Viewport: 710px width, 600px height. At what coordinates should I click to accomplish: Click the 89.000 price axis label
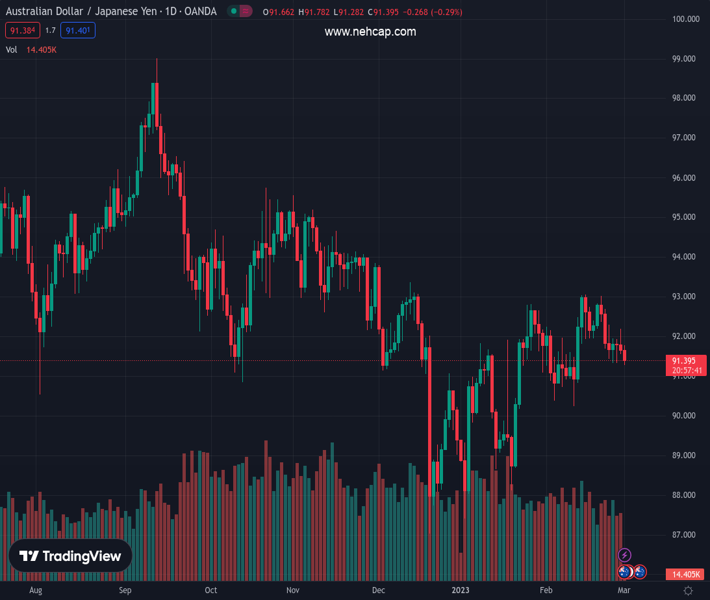coord(684,456)
